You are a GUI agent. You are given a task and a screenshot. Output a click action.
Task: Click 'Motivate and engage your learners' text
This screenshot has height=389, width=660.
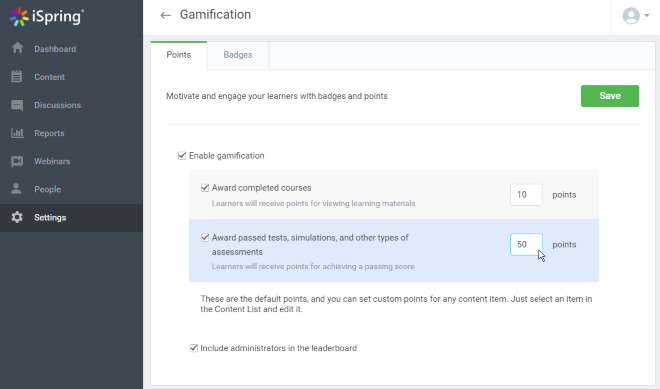coord(277,96)
